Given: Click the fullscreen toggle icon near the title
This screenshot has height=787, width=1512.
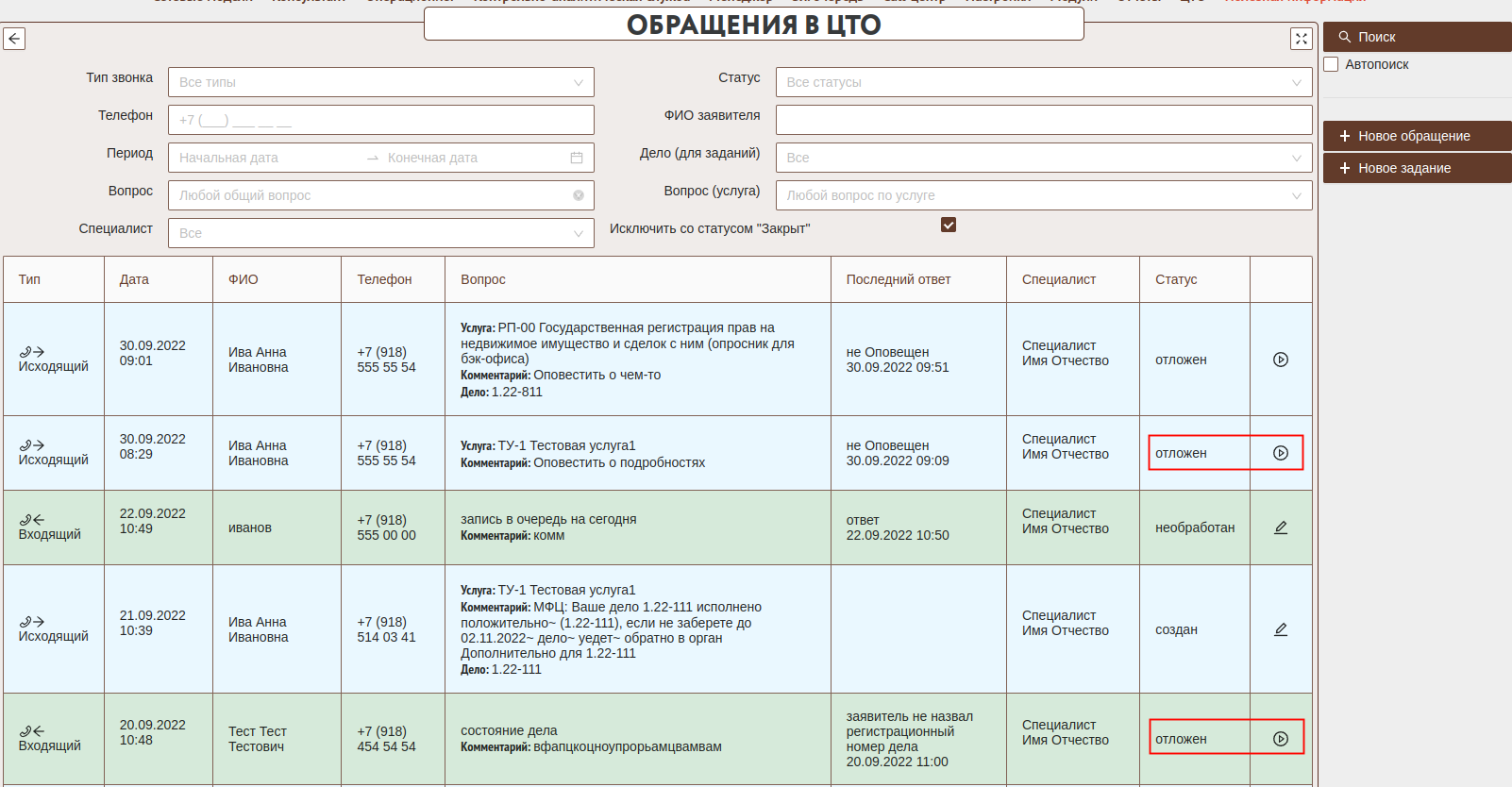Looking at the screenshot, I should click(1301, 39).
